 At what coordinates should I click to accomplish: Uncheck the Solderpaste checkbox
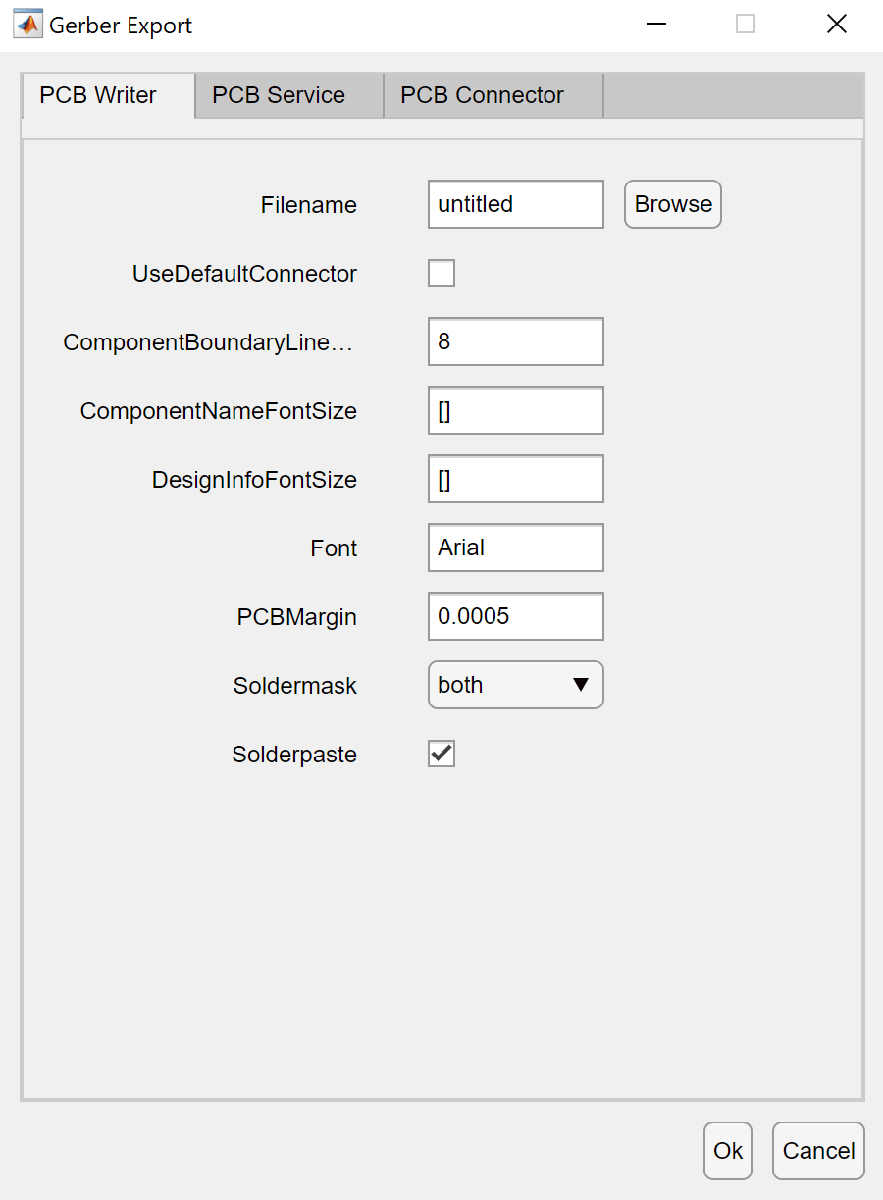click(441, 754)
